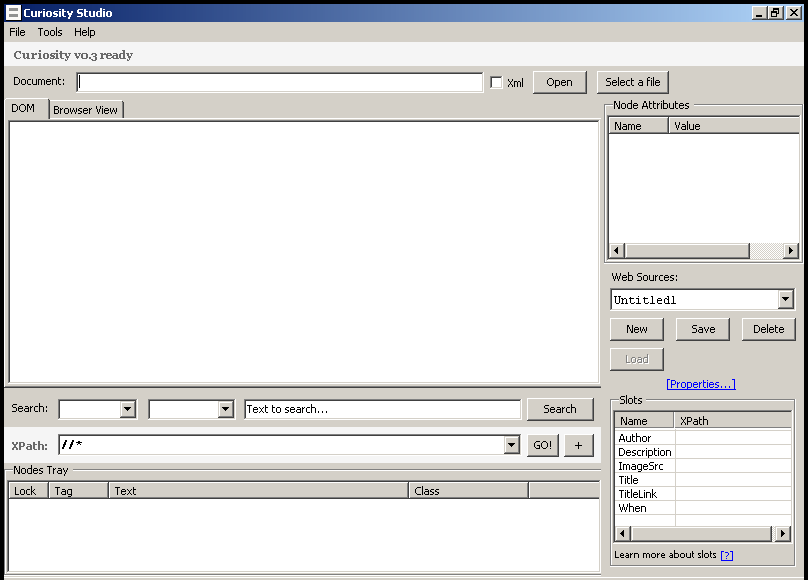Click the Document path input field

point(280,82)
